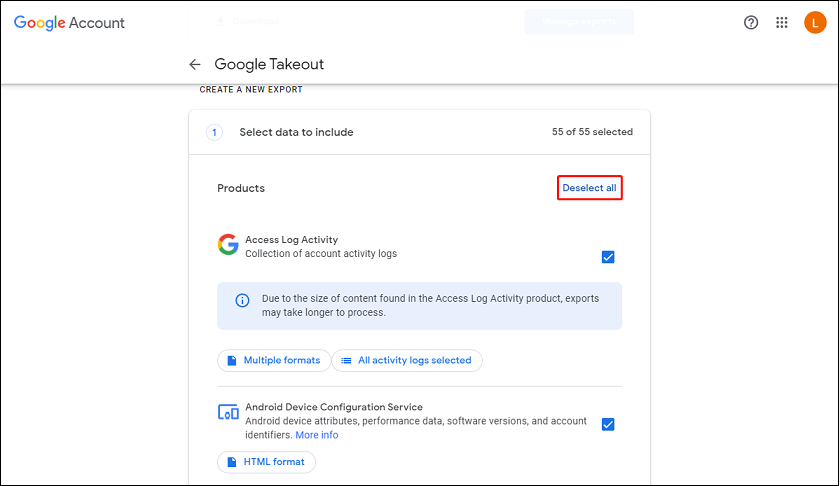Click 'CREATE A NEW EXPORT' heading text
This screenshot has height=486, width=840.
251,89
